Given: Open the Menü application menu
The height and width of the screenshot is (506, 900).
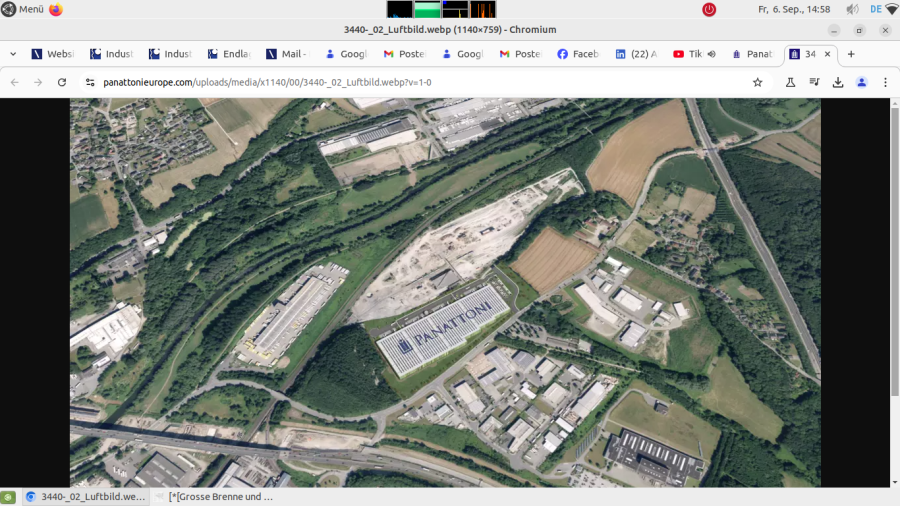Looking at the screenshot, I should (x=23, y=9).
